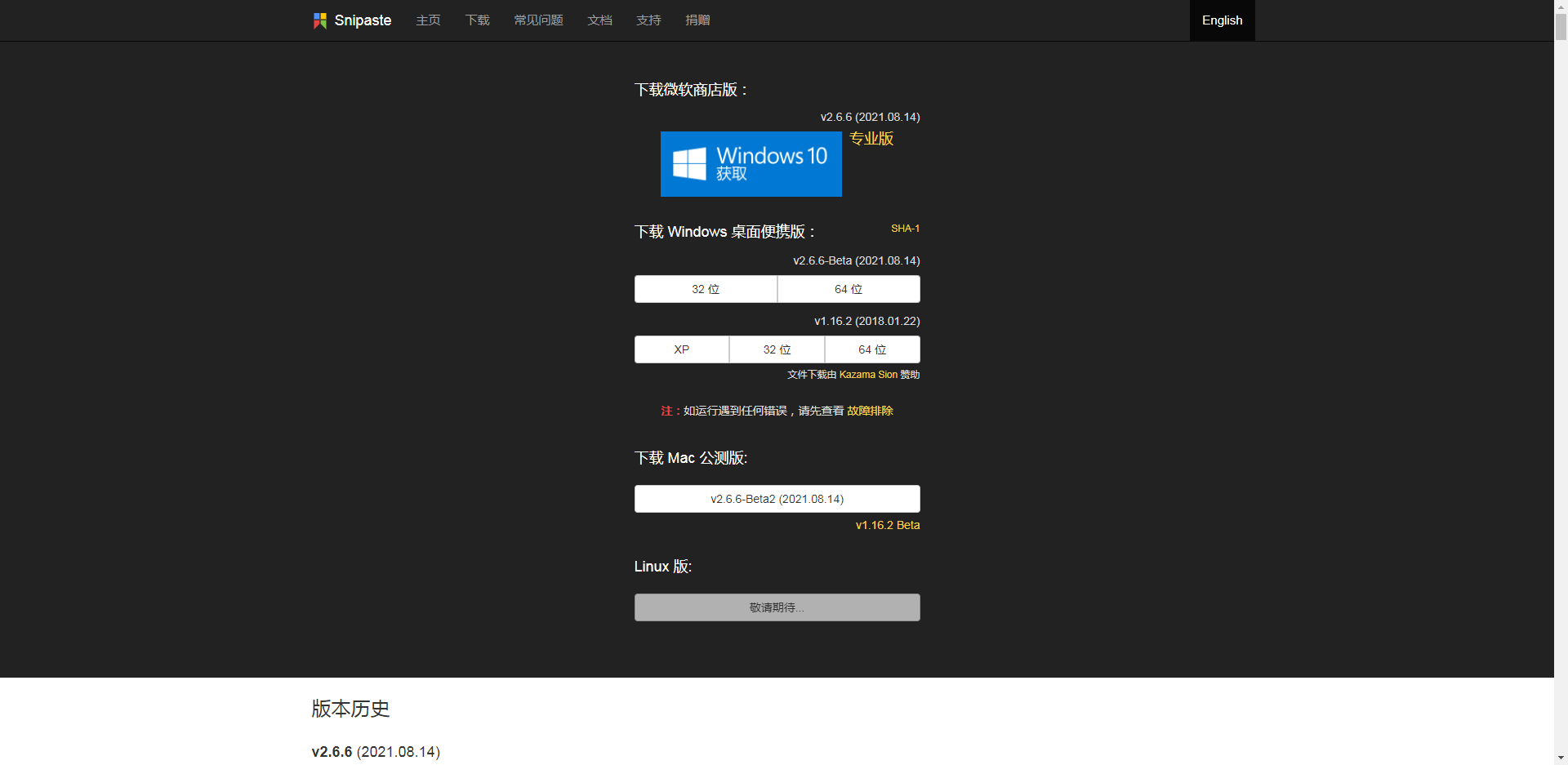Open the 支持 support menu item
Screen dimensions: 1568x765
648,20
